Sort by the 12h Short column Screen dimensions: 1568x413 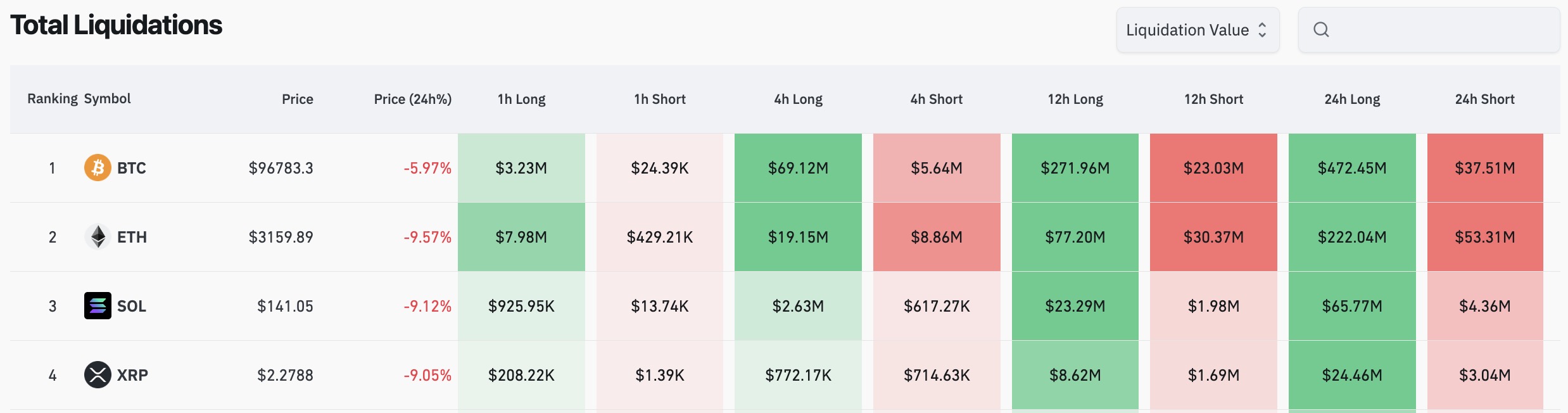1213,99
